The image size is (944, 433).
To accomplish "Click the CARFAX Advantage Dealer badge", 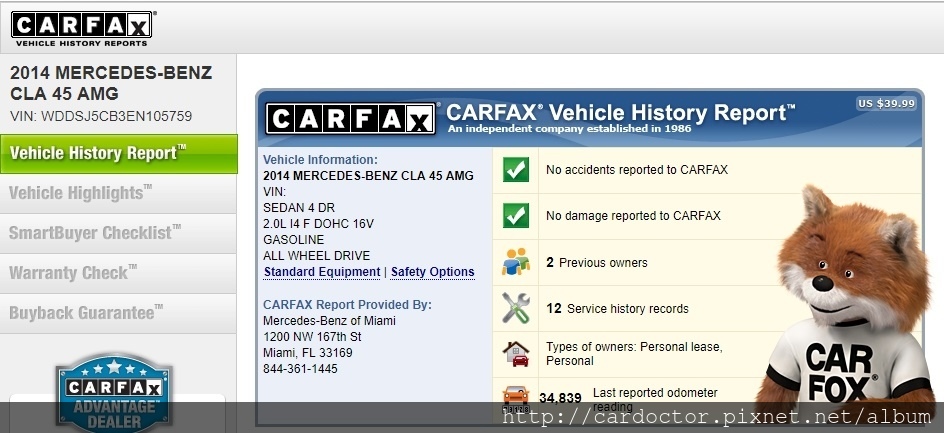I will coord(114,391).
